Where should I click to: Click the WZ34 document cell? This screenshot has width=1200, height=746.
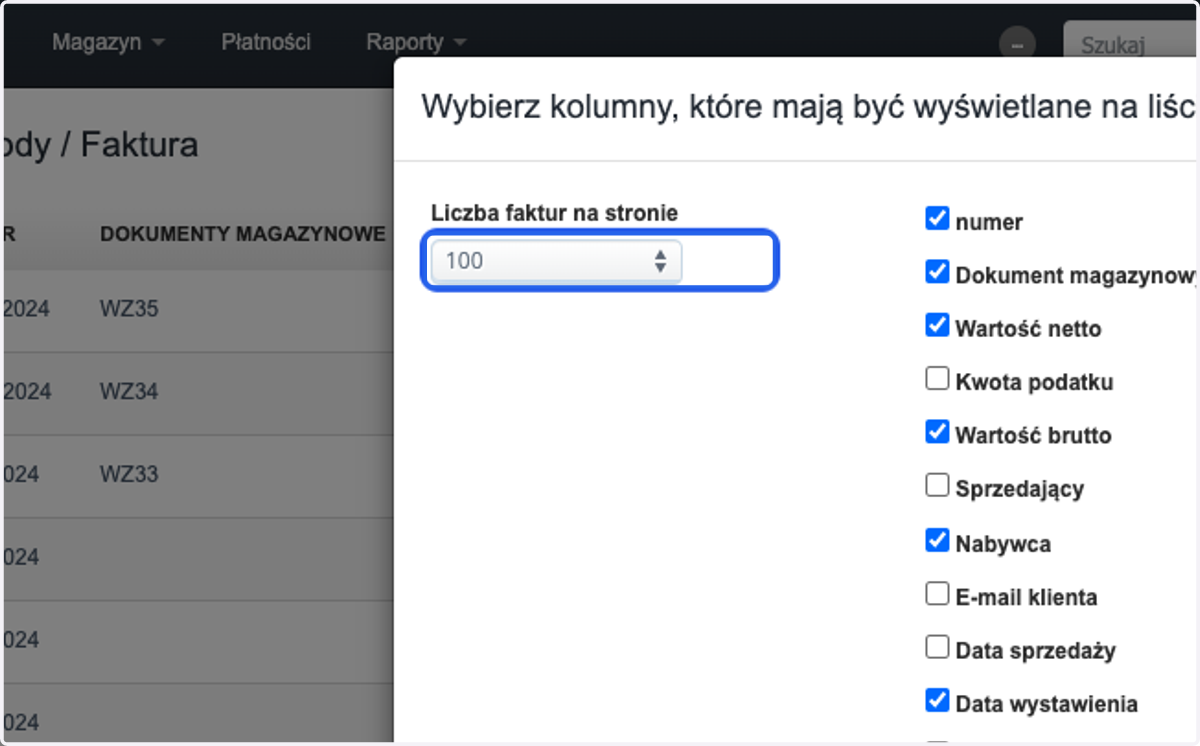129,391
